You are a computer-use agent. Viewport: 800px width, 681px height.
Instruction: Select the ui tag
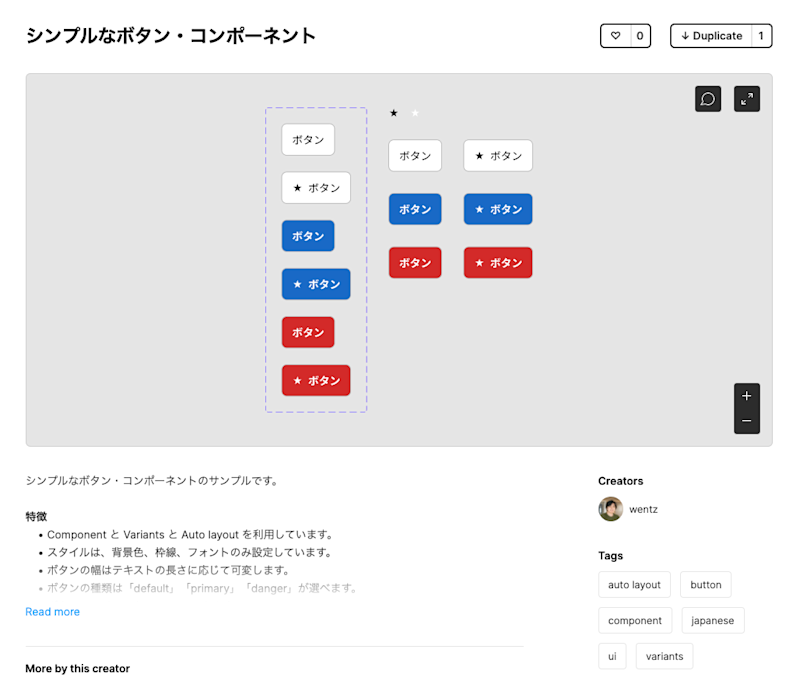pyautogui.click(x=612, y=656)
